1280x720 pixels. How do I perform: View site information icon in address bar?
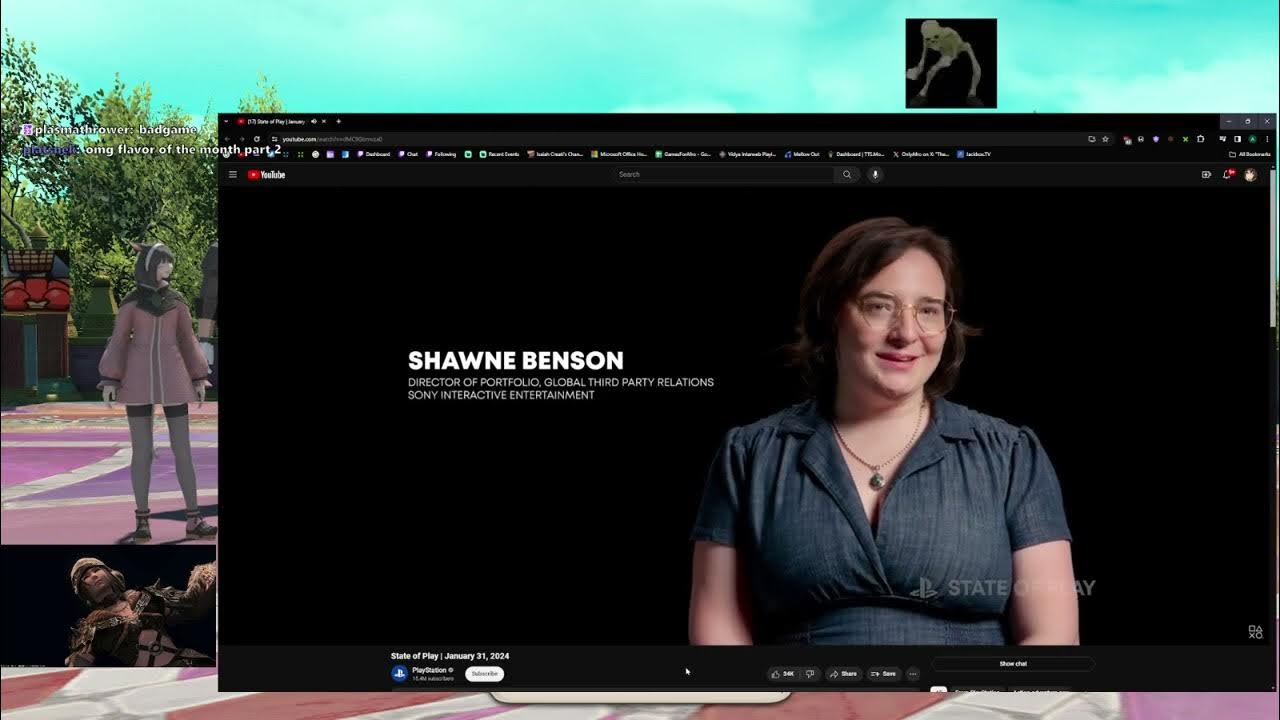click(x=274, y=139)
